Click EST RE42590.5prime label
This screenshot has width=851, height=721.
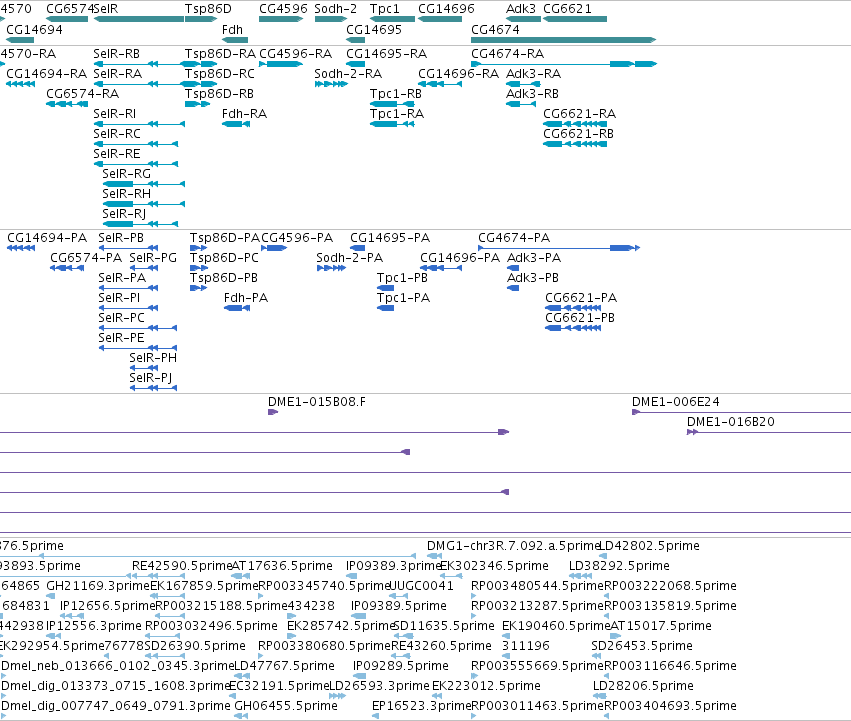point(182,566)
